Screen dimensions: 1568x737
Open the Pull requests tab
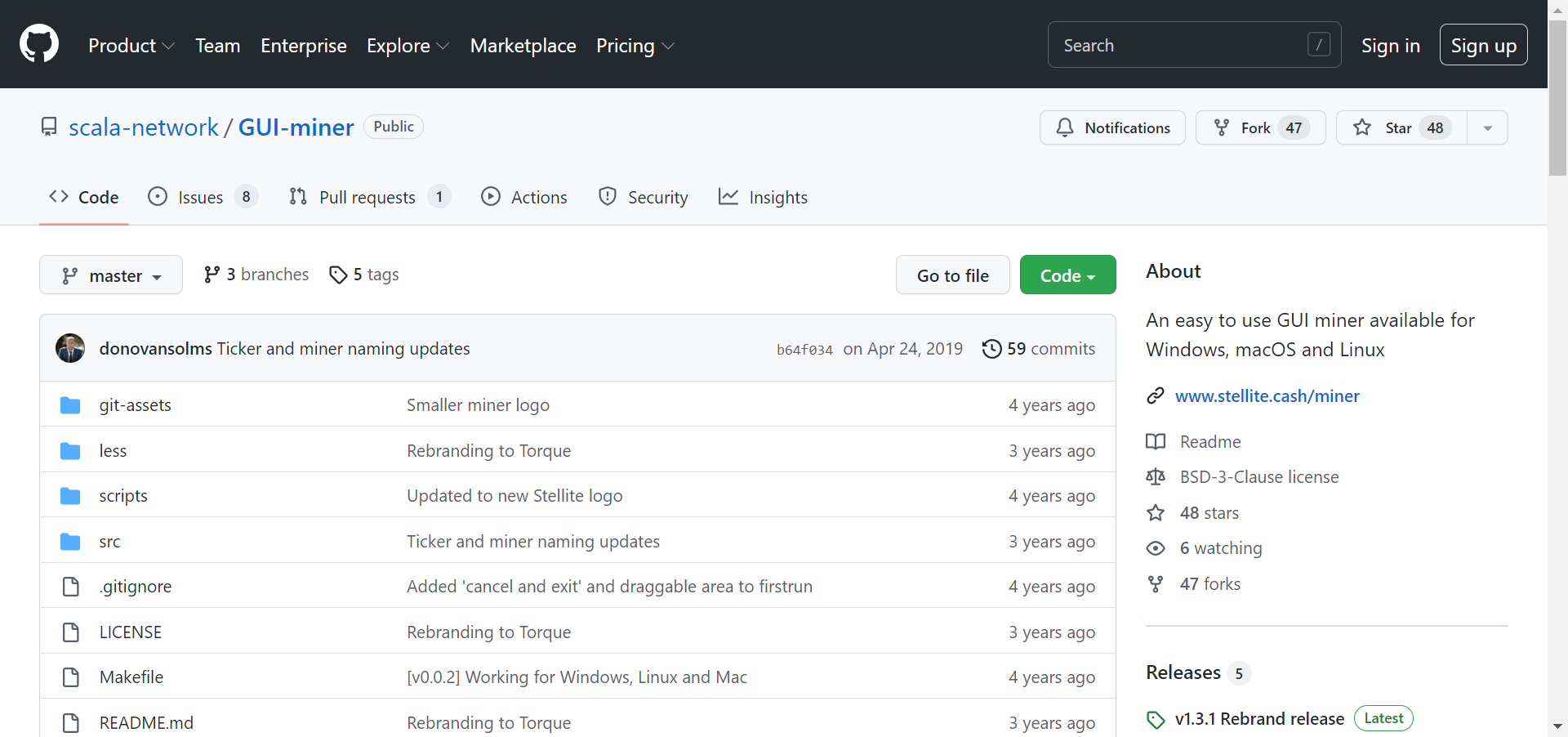click(367, 198)
